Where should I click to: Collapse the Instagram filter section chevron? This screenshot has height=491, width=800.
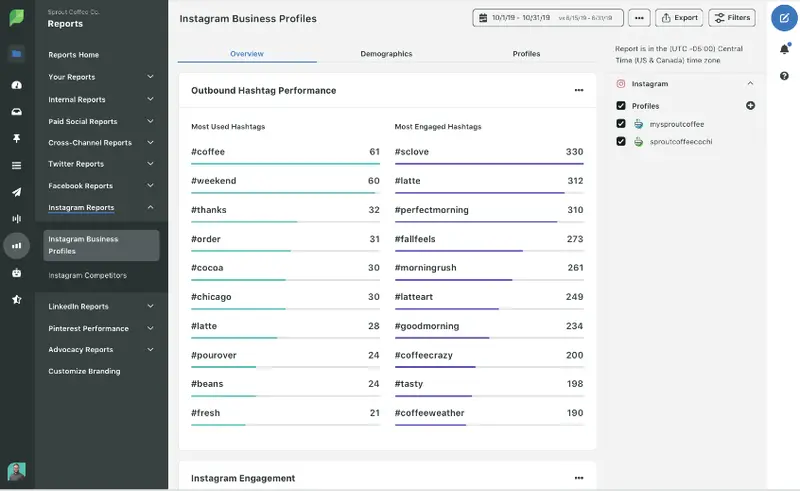click(x=750, y=84)
